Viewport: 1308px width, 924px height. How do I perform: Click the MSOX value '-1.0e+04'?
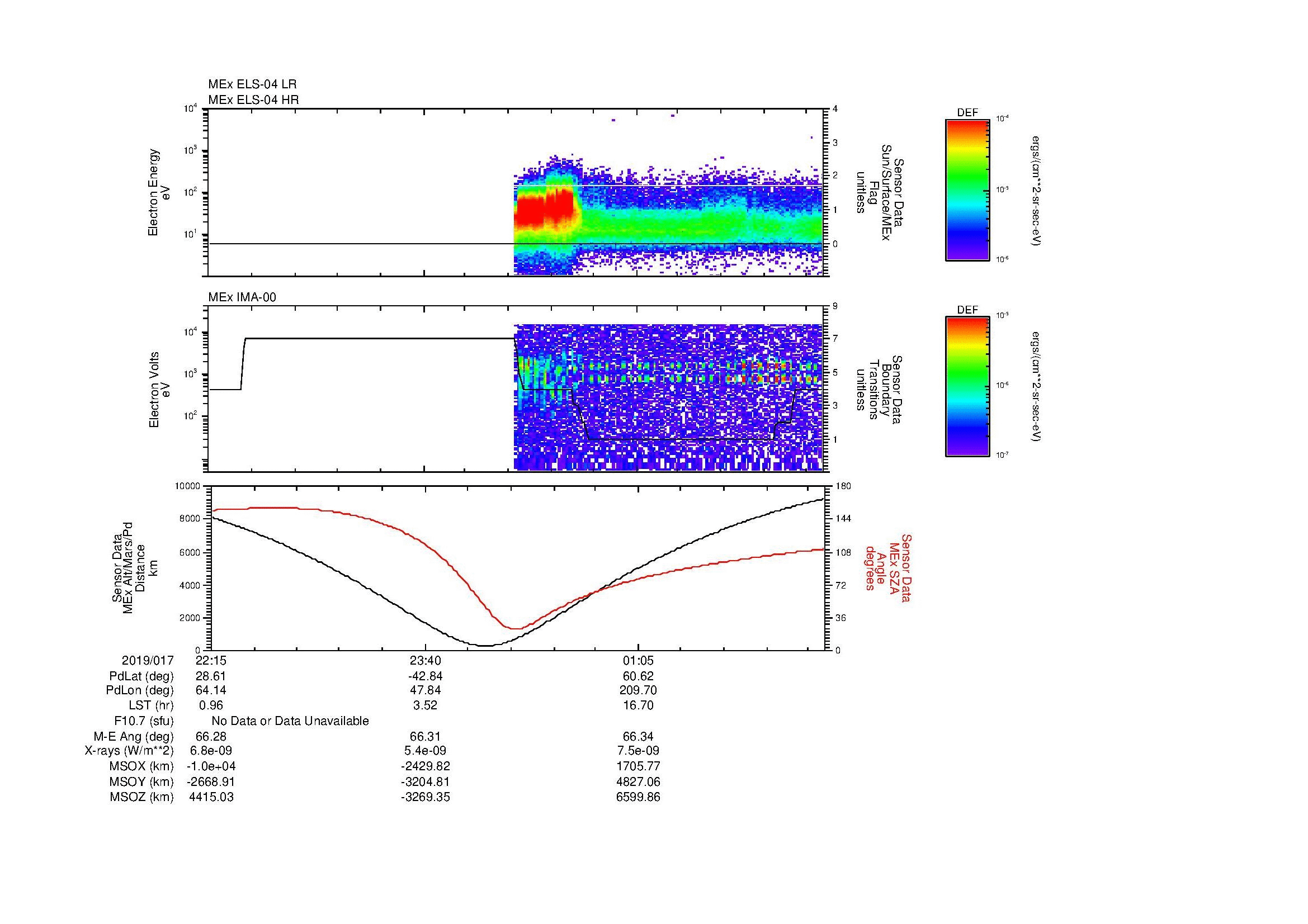pos(211,766)
